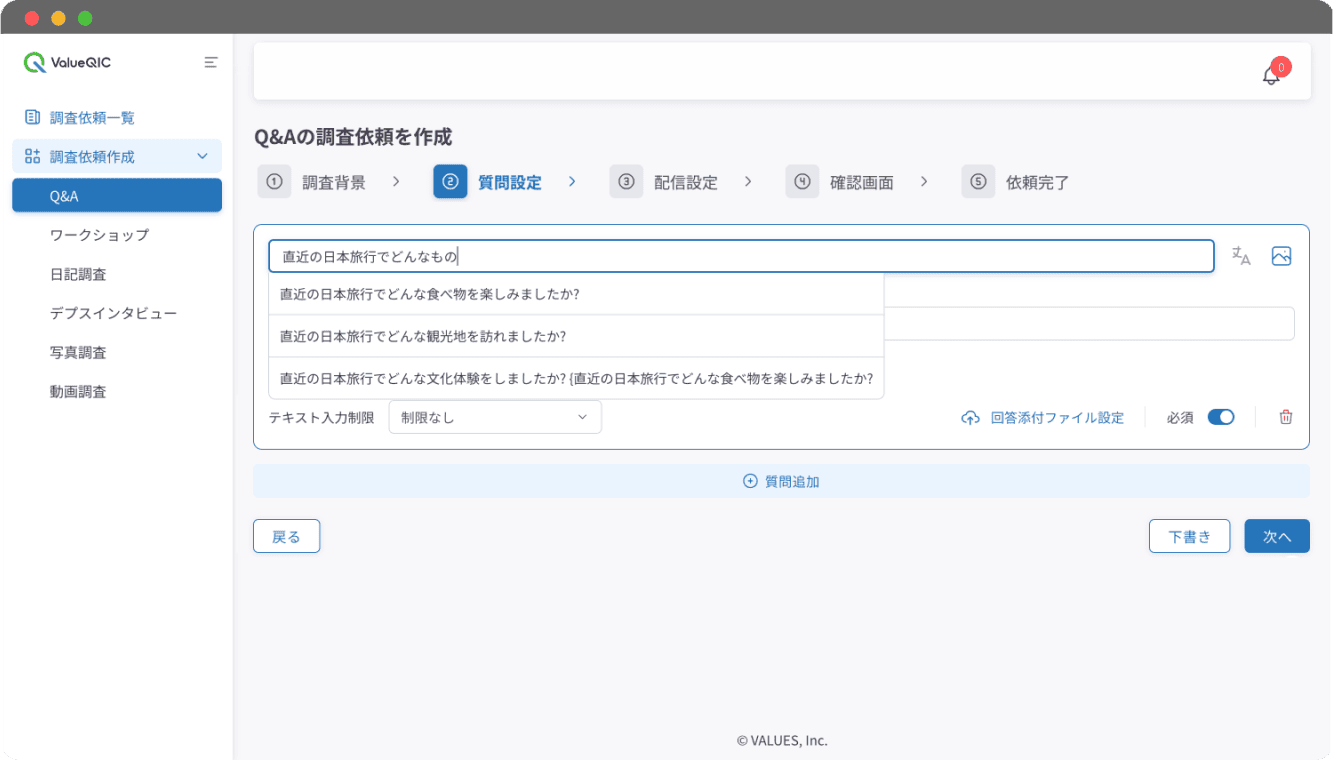Open the テキスト入力制限 dropdown
This screenshot has height=760, width=1334.
tap(494, 417)
